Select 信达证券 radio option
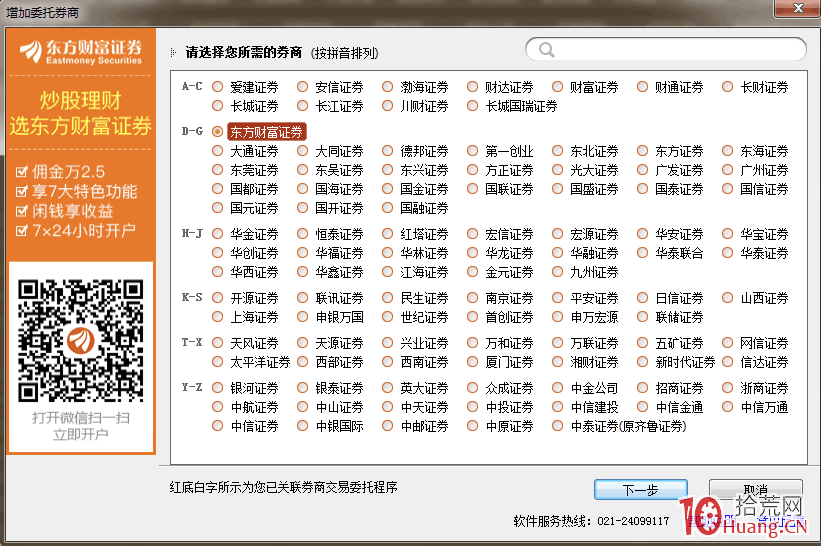The image size is (821, 546). click(727, 362)
